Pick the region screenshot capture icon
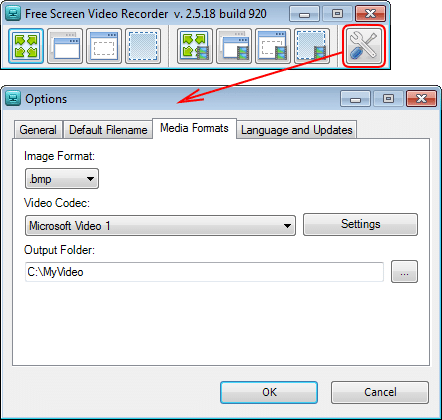 pos(143,46)
